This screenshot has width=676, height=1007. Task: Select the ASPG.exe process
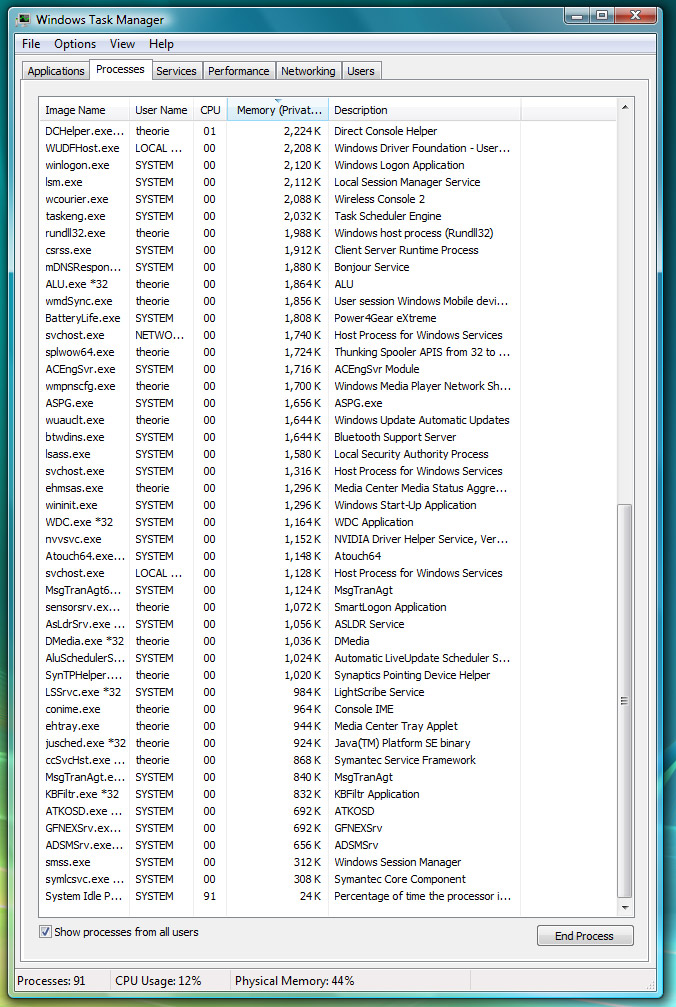tap(280, 403)
